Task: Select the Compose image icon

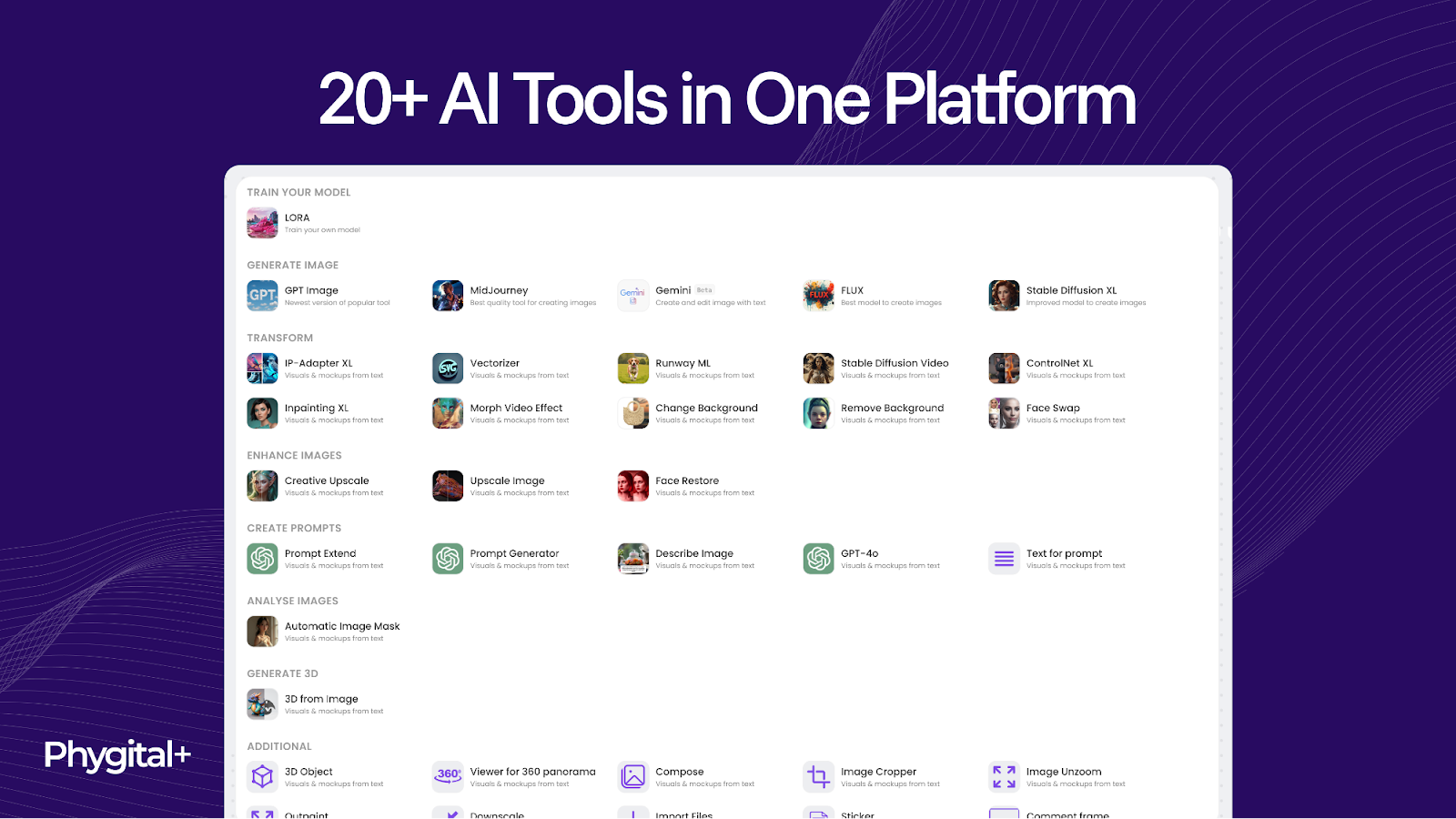Action: point(633,777)
